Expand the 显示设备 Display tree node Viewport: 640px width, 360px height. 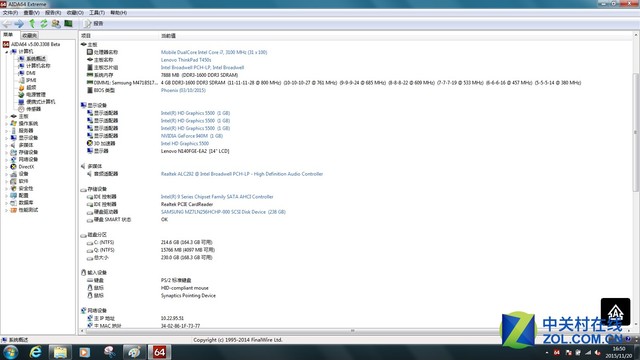[7, 138]
